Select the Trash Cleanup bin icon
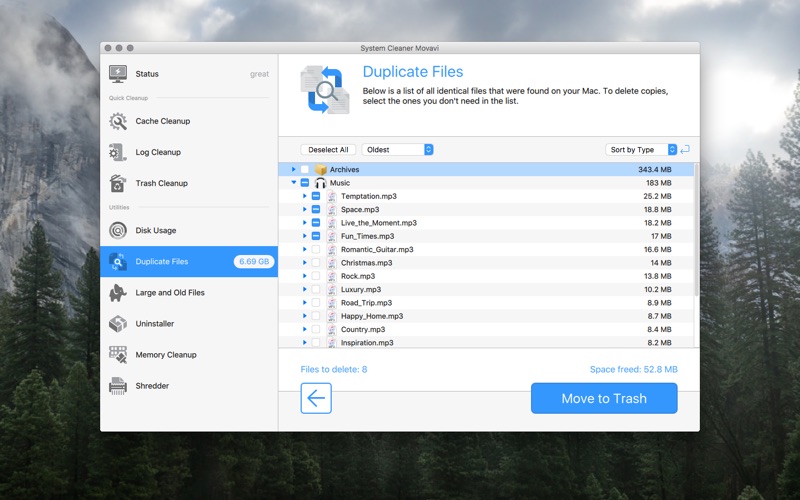This screenshot has width=800, height=500. pos(118,183)
